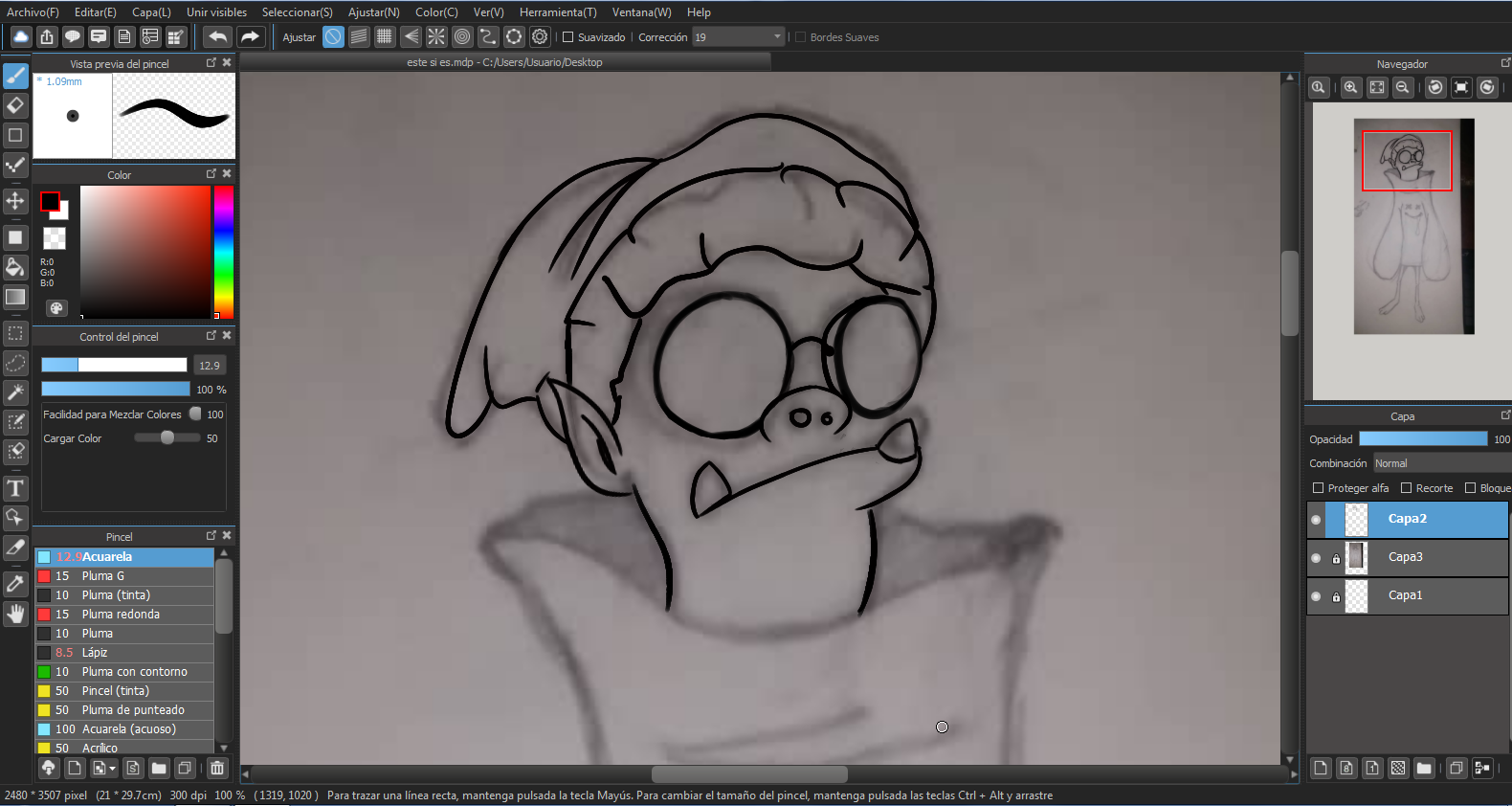
Task: Pop out the Color panel
Action: 211,174
